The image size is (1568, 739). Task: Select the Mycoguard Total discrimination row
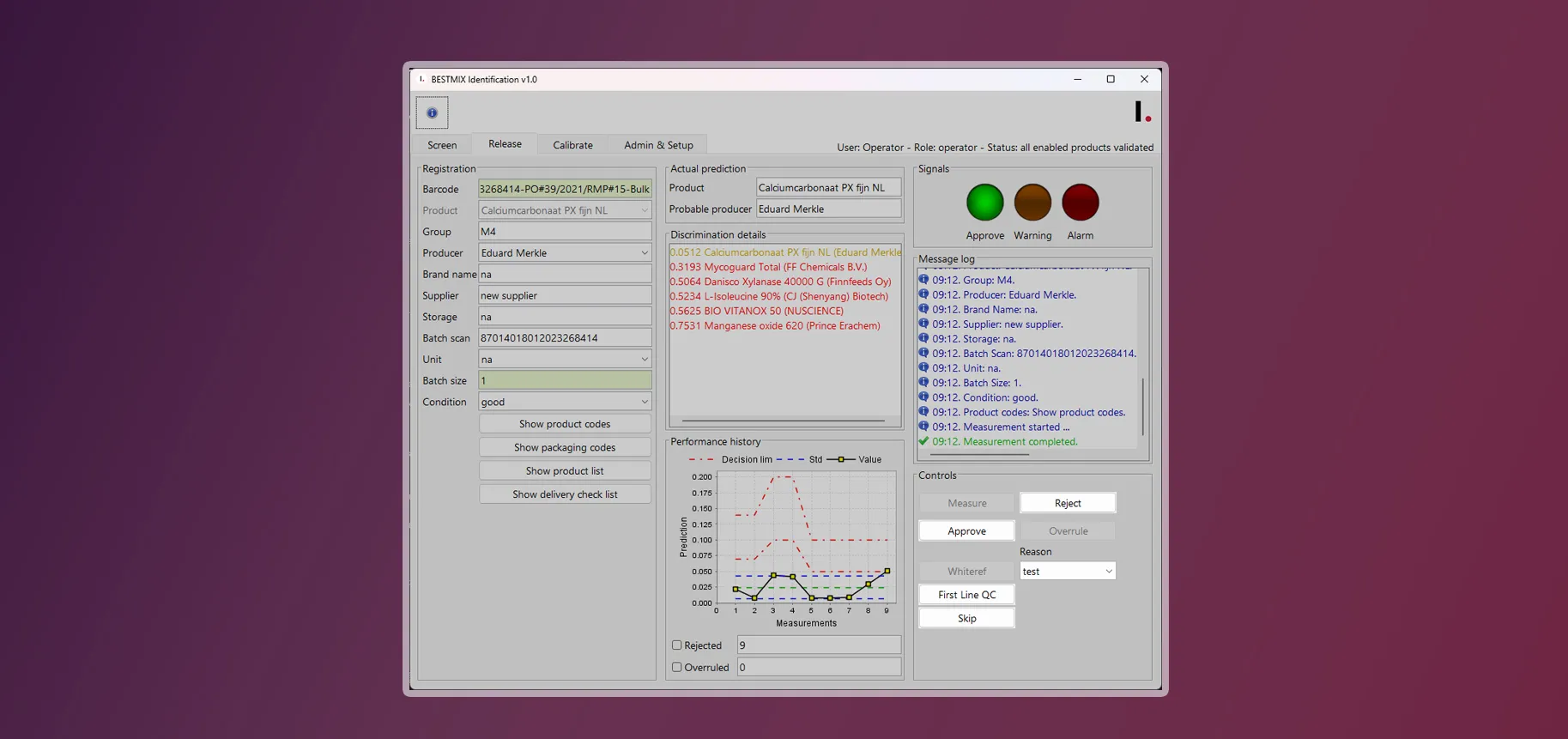[x=768, y=267]
